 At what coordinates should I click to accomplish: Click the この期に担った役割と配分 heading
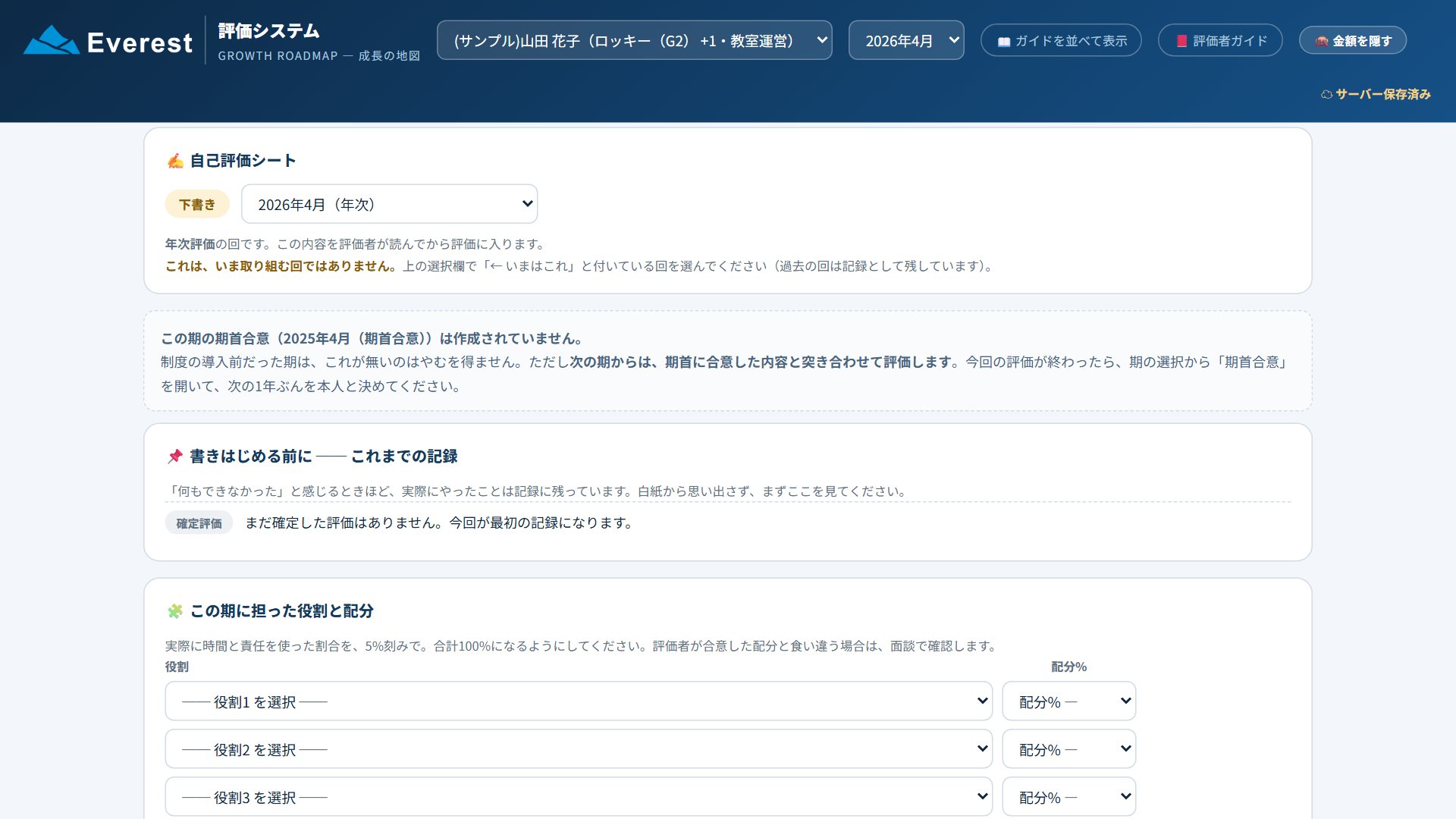click(x=282, y=611)
